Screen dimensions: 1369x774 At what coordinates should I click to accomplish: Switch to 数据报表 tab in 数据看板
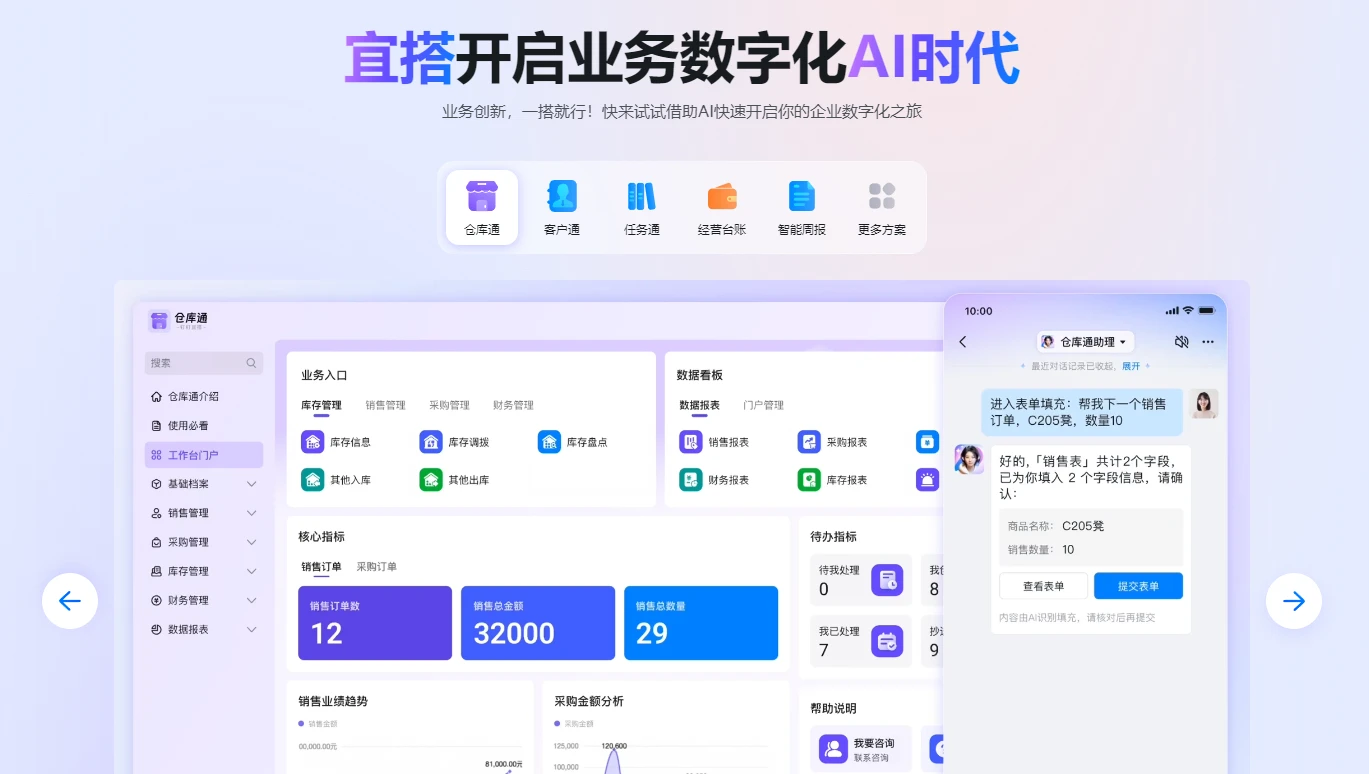699,405
